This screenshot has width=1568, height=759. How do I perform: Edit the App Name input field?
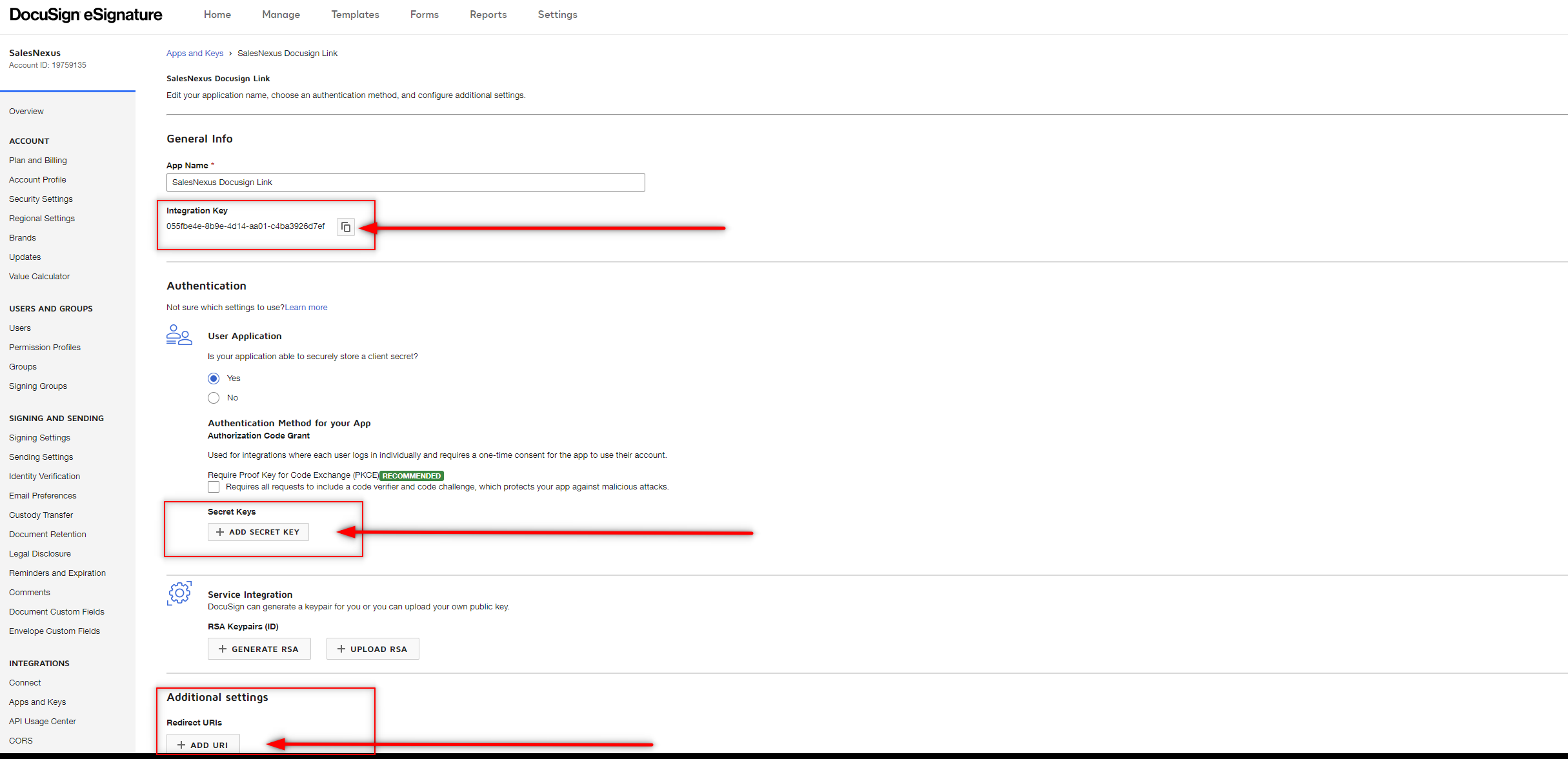tap(406, 182)
